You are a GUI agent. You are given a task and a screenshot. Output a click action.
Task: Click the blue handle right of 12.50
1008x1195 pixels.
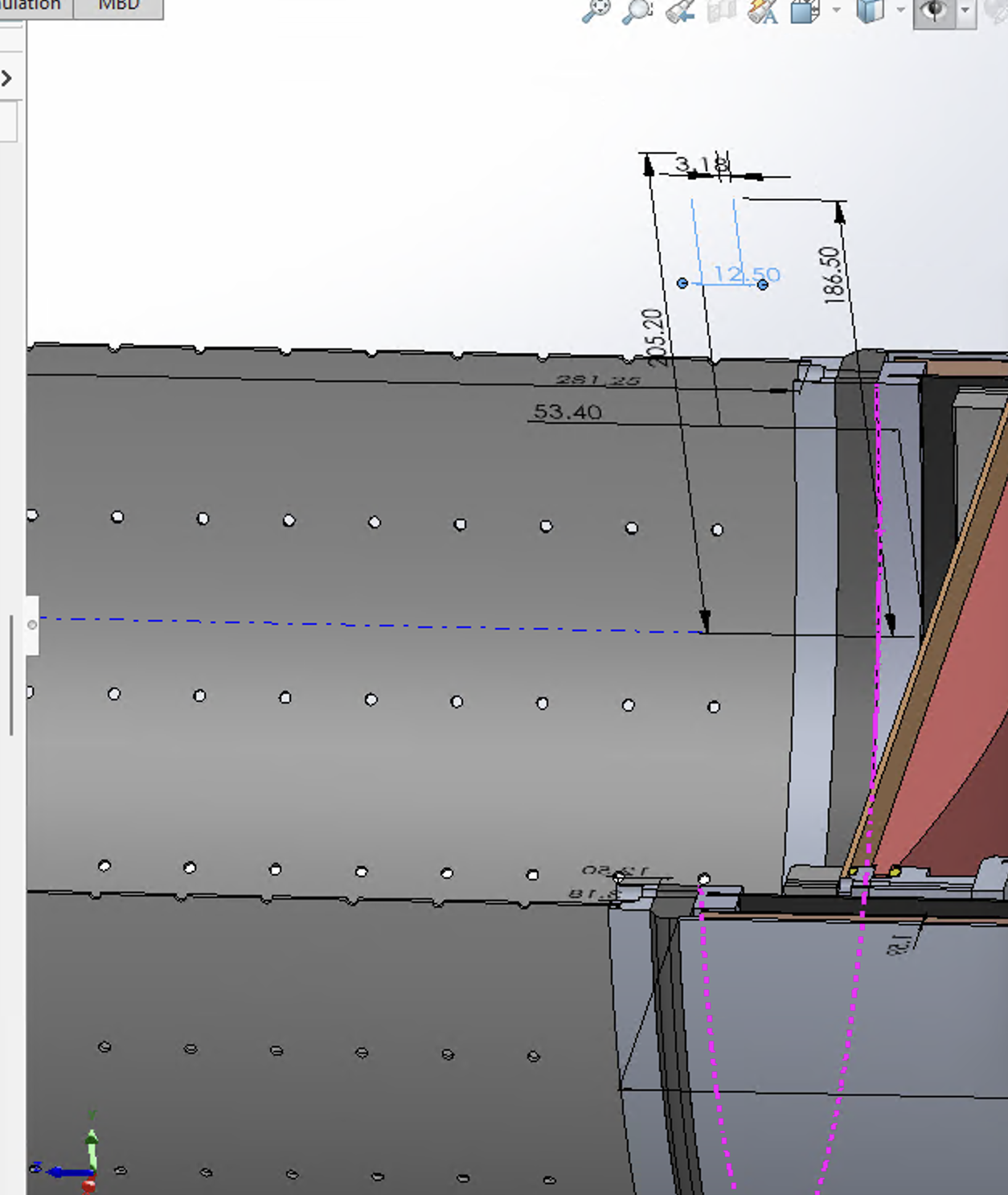(x=763, y=284)
